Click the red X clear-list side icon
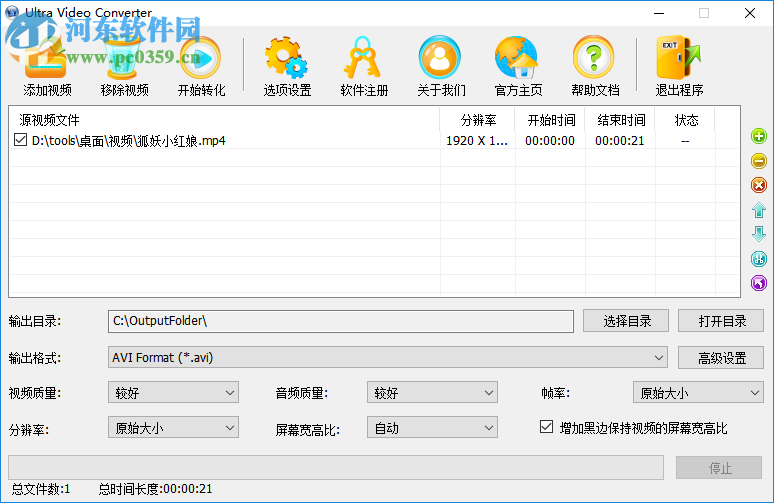Screen dimensions: 774x503 (x=759, y=185)
